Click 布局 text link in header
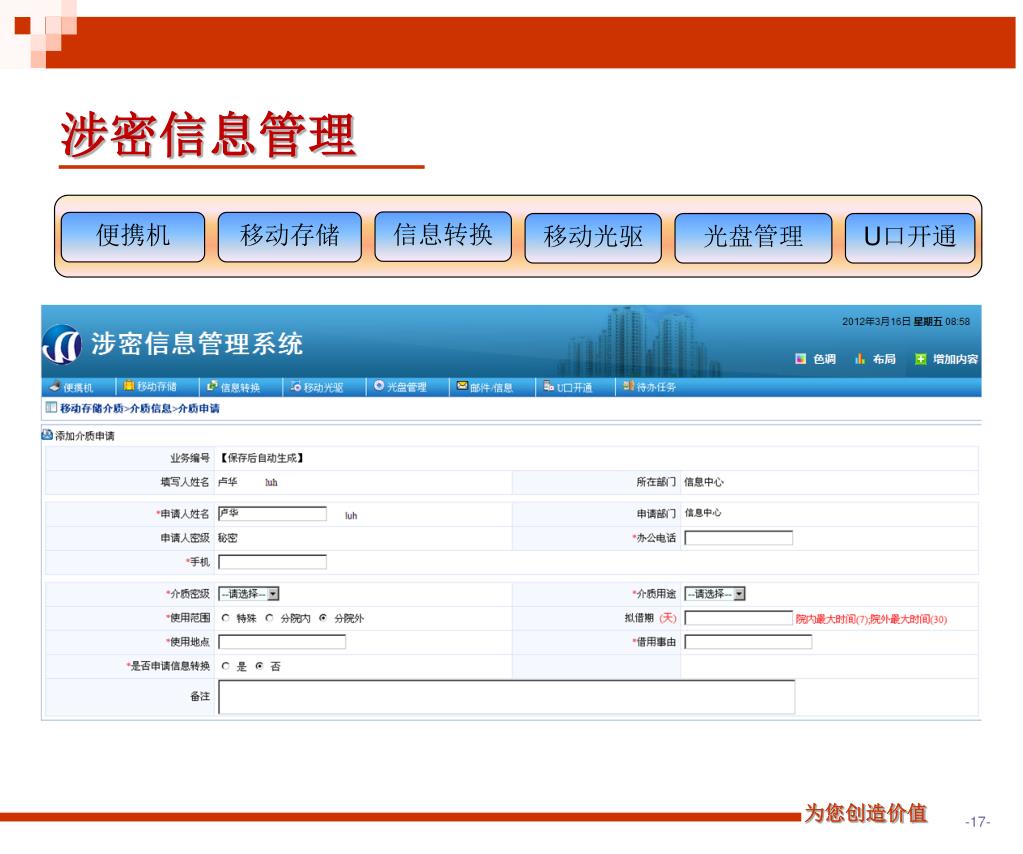The height and width of the screenshot is (854, 1023). 884,359
